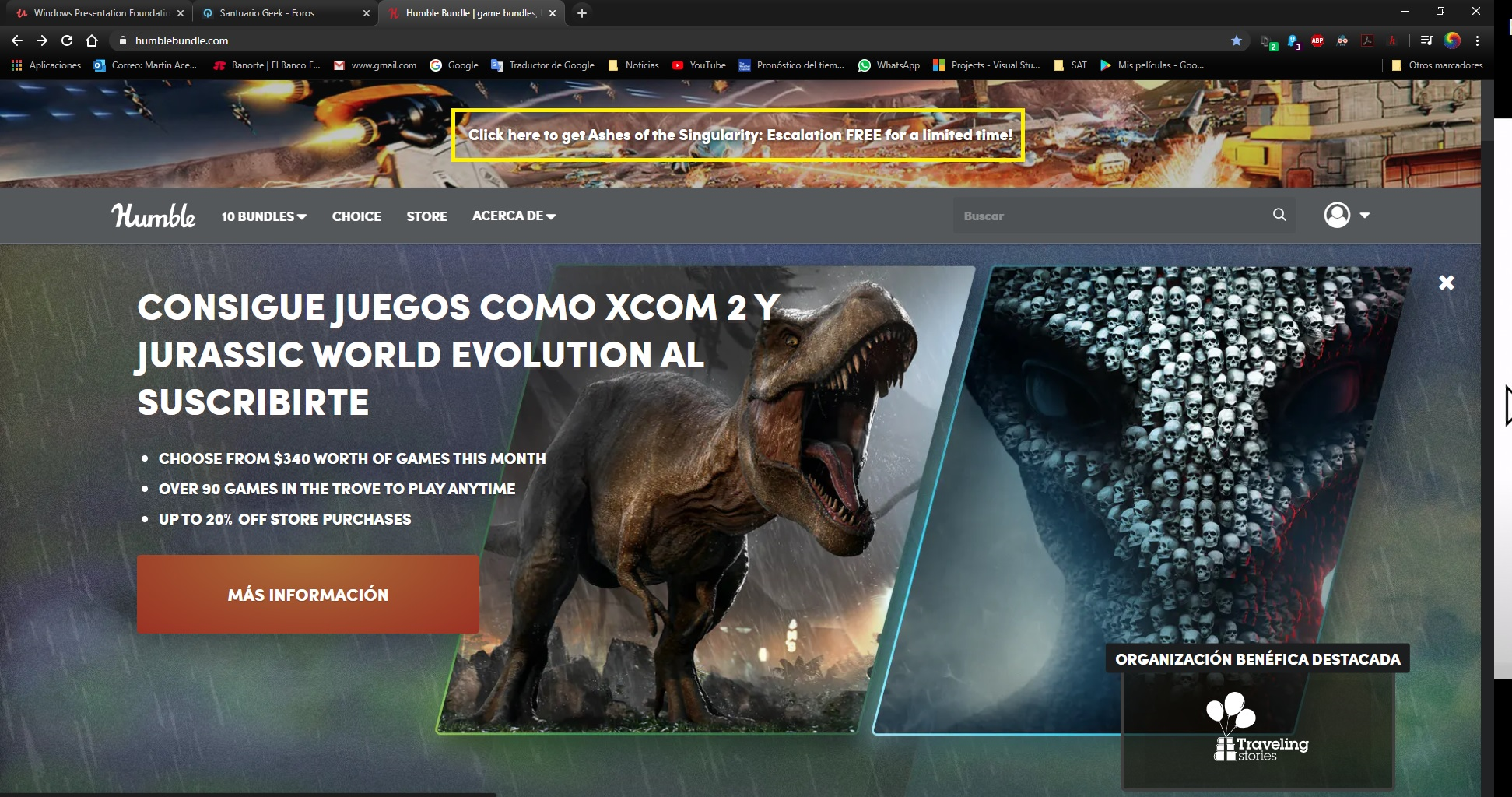
Task: Open the user account dropdown
Action: coord(1346,215)
